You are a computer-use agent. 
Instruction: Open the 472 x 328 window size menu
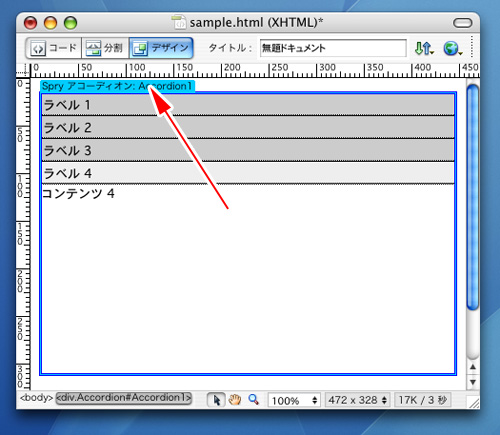coord(357,400)
